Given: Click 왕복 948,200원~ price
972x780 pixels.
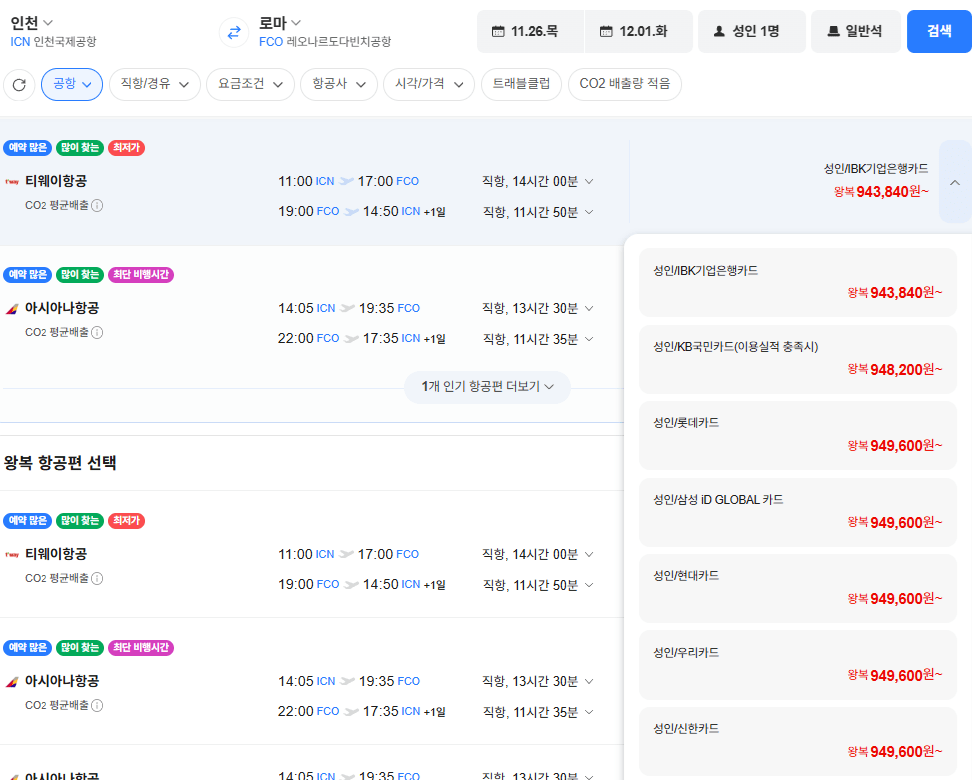Looking at the screenshot, I should (895, 370).
